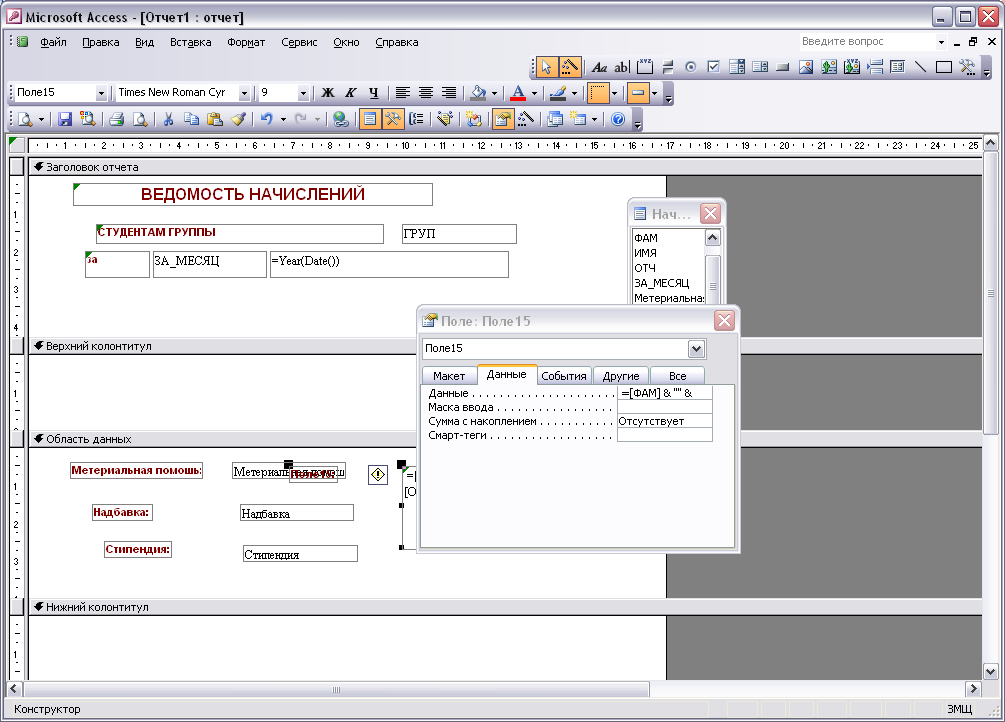Open More Controls (hammer and wrench) tool
This screenshot has width=1005, height=722.
click(x=967, y=67)
